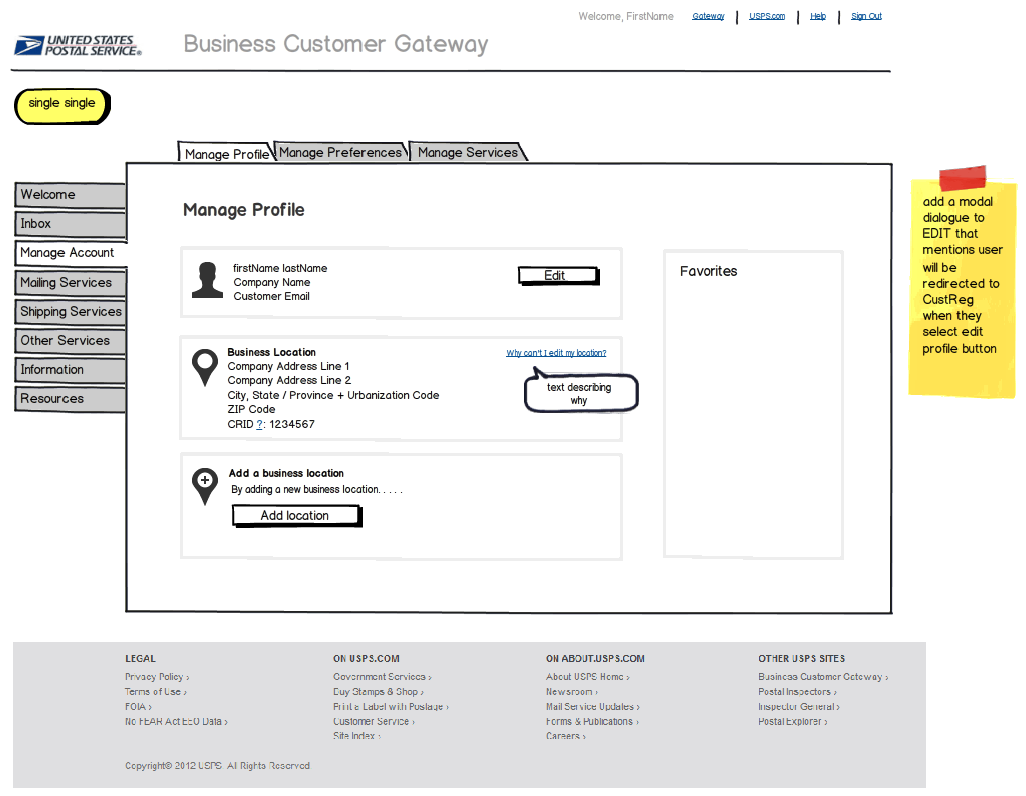The height and width of the screenshot is (796, 1026).
Task: Open the Careers footer link
Action: pyautogui.click(x=566, y=736)
